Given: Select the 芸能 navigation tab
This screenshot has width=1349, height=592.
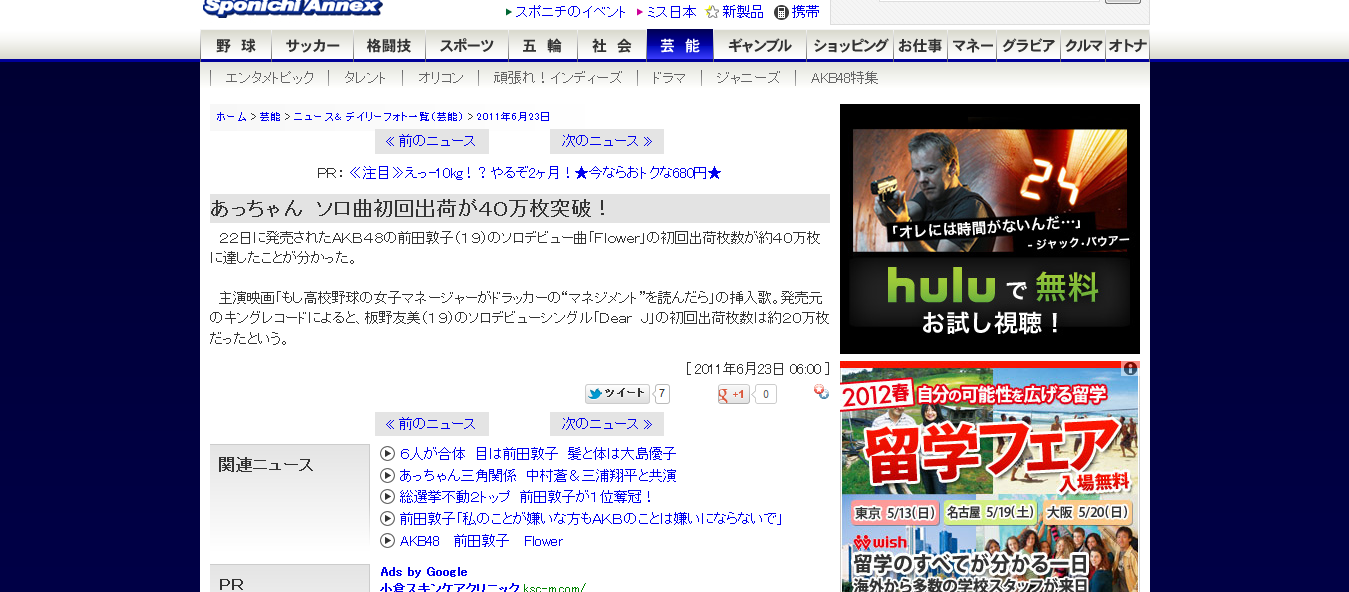Looking at the screenshot, I should [x=680, y=46].
